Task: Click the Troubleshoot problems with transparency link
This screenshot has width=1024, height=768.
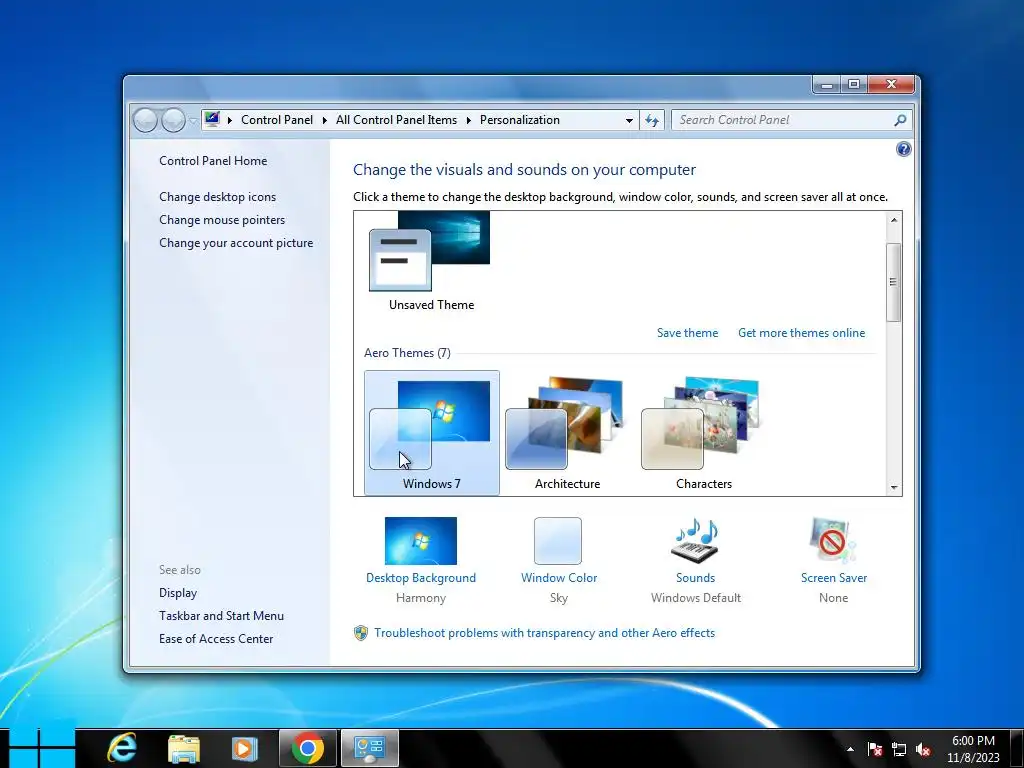Action: coord(545,633)
